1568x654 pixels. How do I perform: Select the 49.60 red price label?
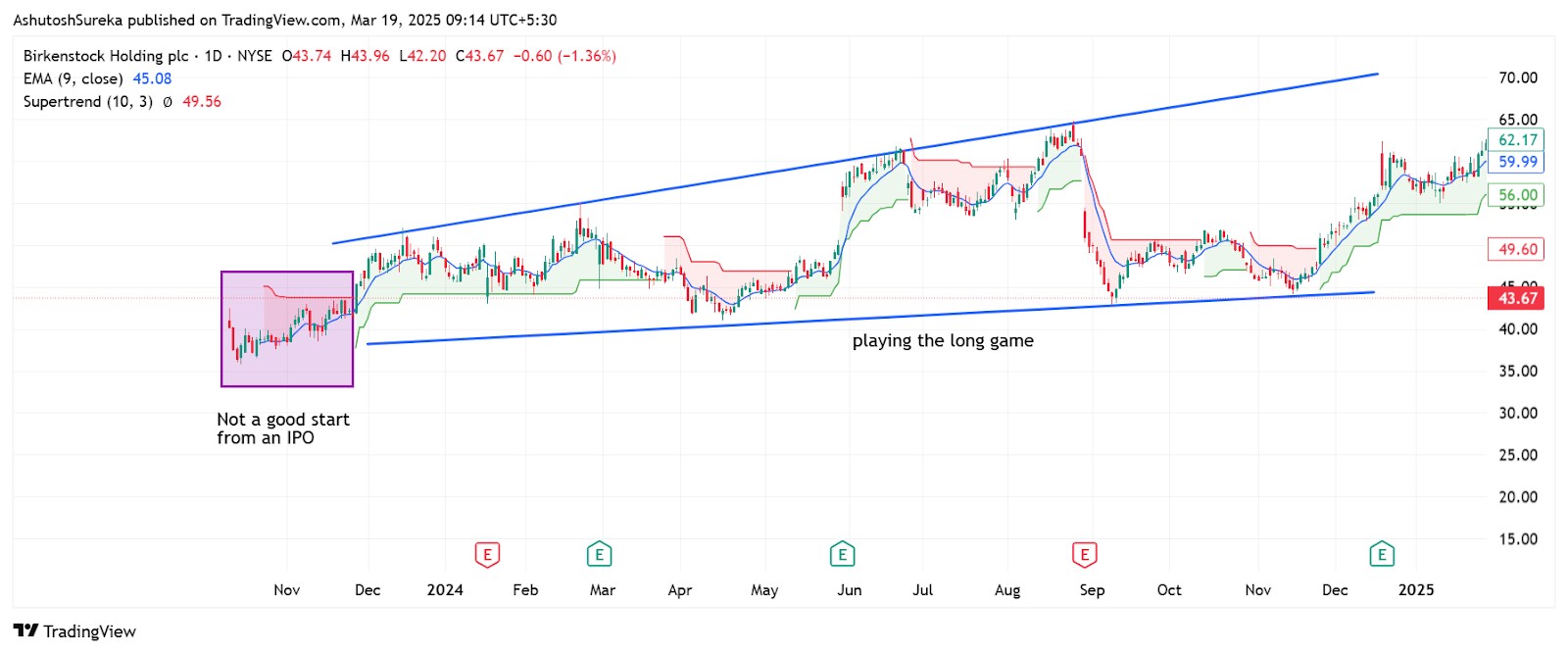(1517, 249)
